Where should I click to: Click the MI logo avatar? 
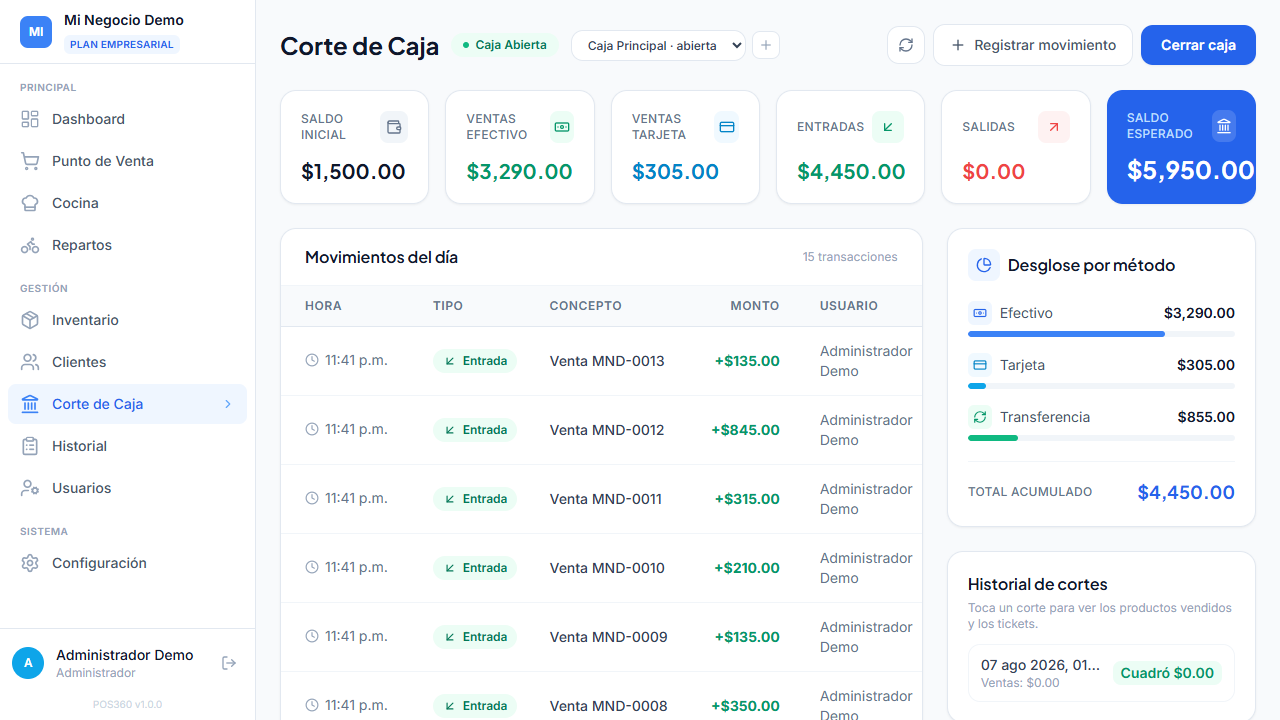36,32
